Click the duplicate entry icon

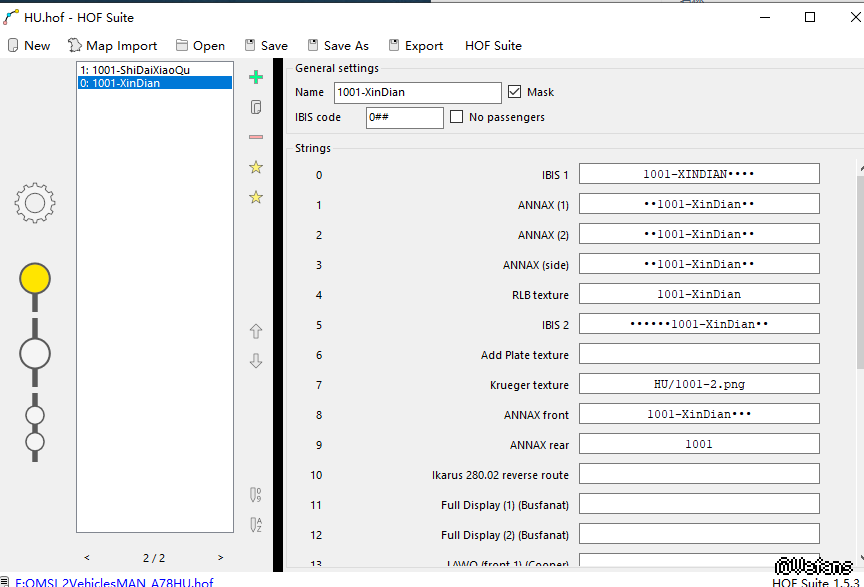tap(256, 107)
